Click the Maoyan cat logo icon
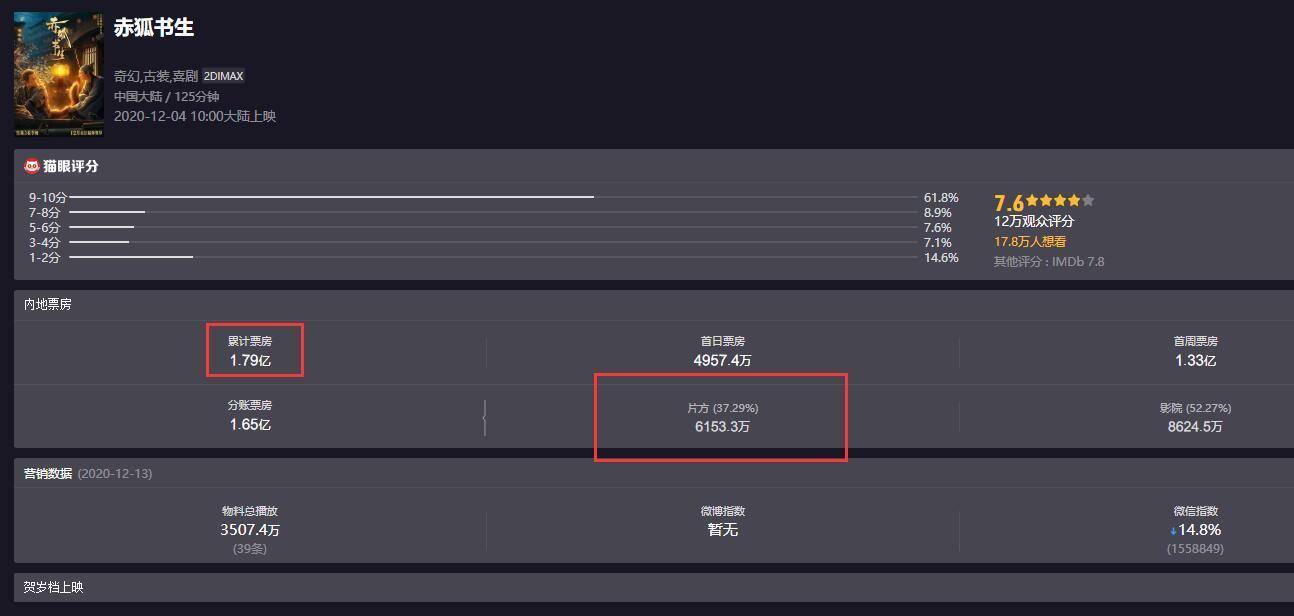Screen dimensions: 1294x616 (x=32, y=166)
